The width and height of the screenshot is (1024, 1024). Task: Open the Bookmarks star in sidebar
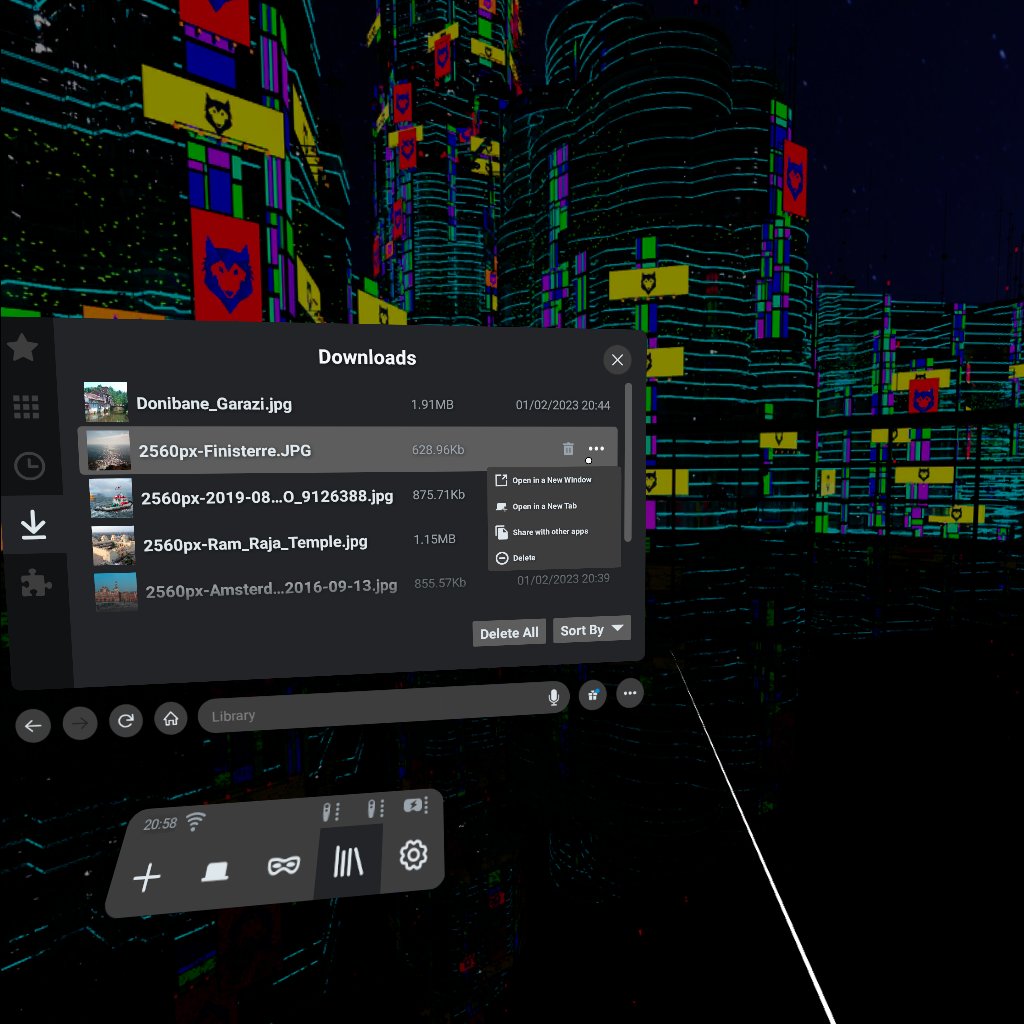pyautogui.click(x=23, y=347)
